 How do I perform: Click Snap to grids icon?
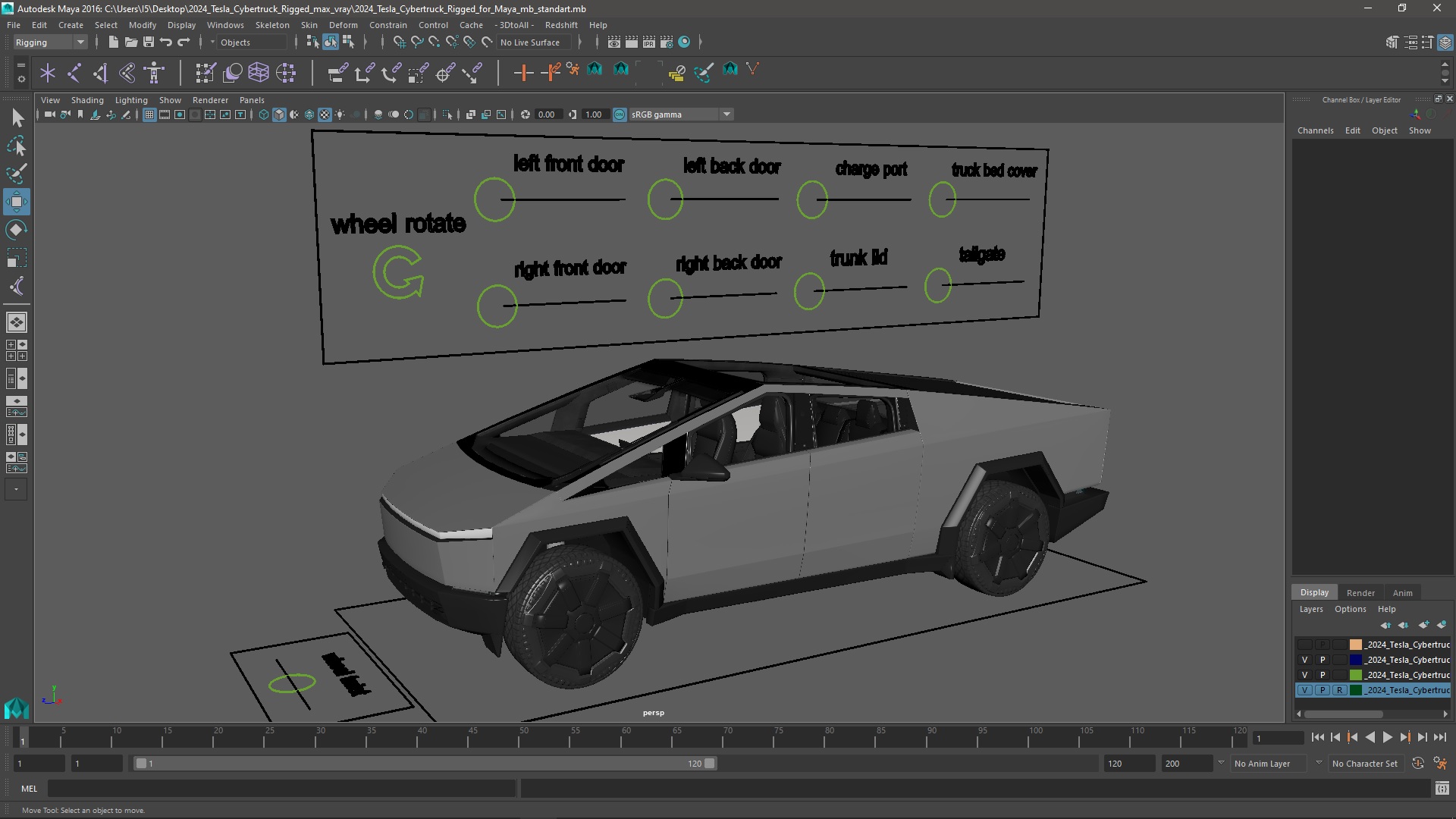[399, 42]
